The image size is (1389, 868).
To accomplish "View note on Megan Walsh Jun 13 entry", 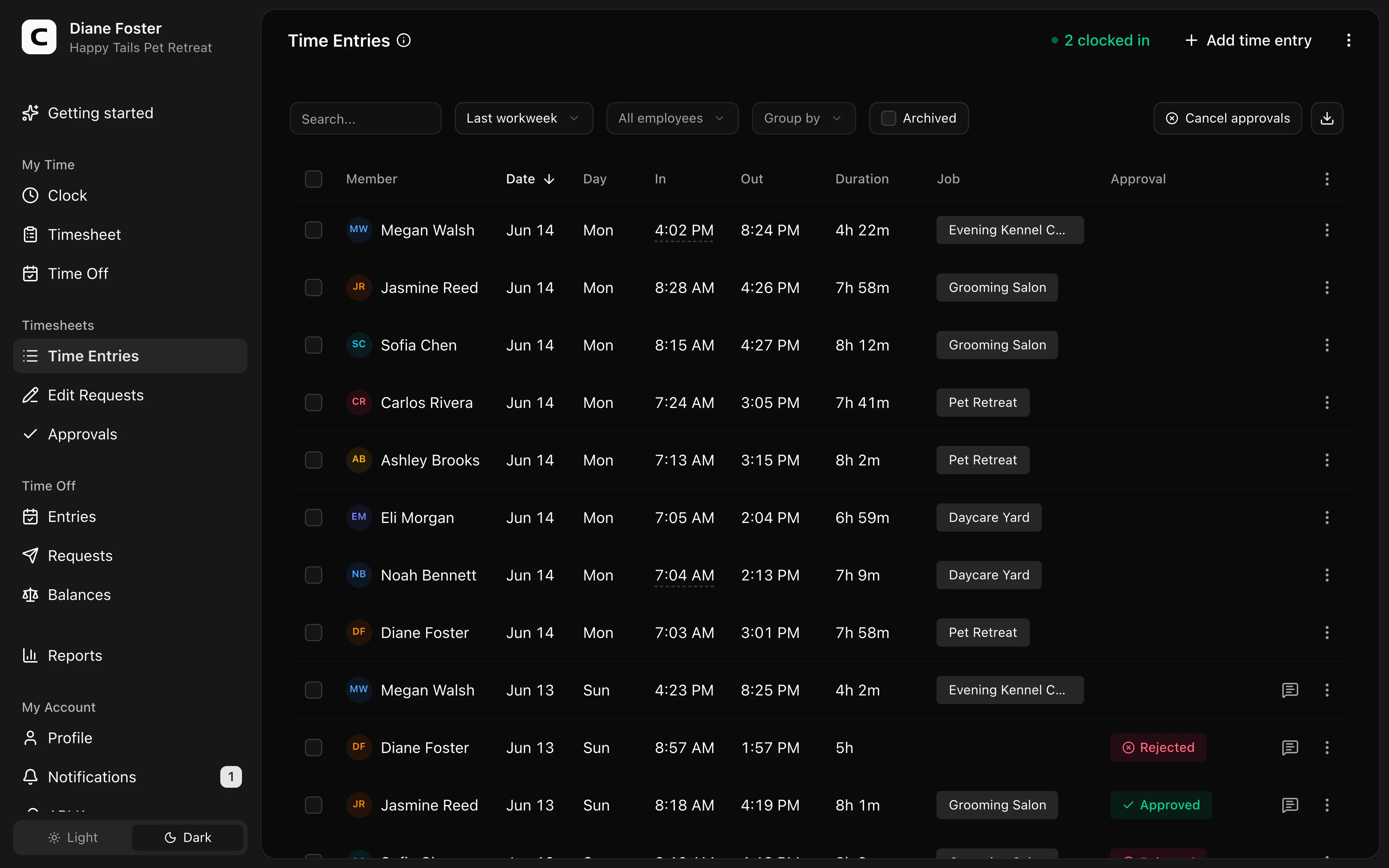I will (1290, 690).
